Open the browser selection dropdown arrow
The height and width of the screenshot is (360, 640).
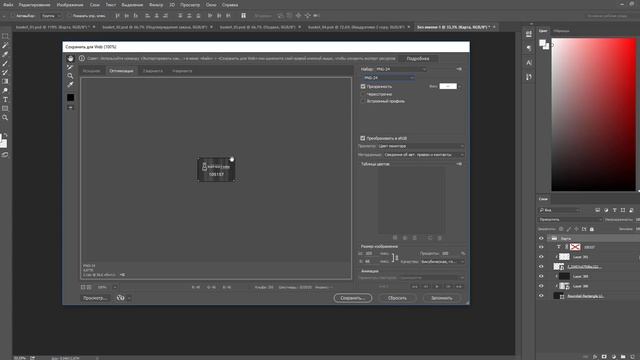[129, 298]
